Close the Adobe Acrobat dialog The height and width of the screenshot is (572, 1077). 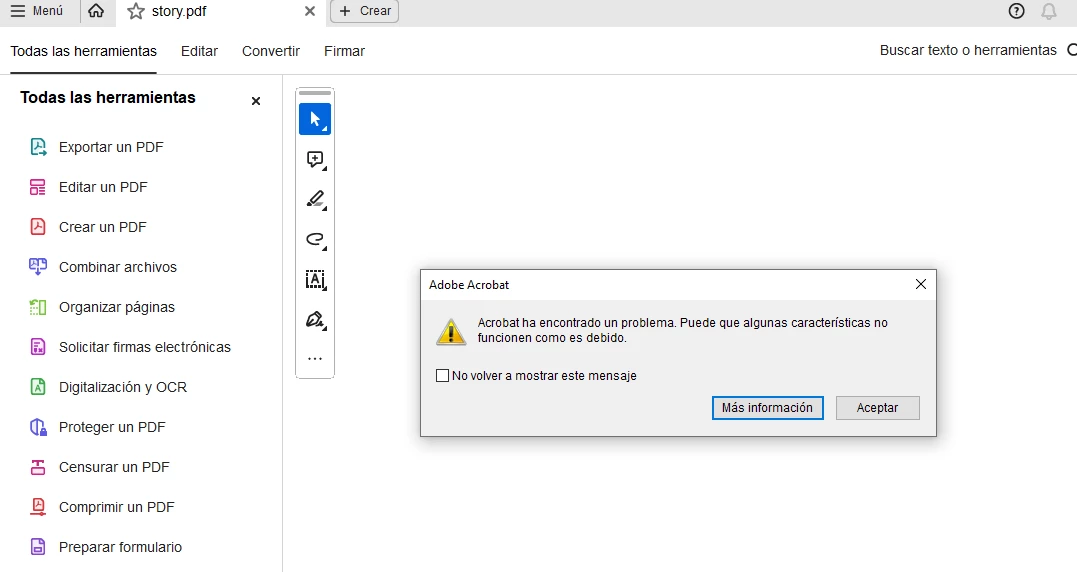[921, 284]
